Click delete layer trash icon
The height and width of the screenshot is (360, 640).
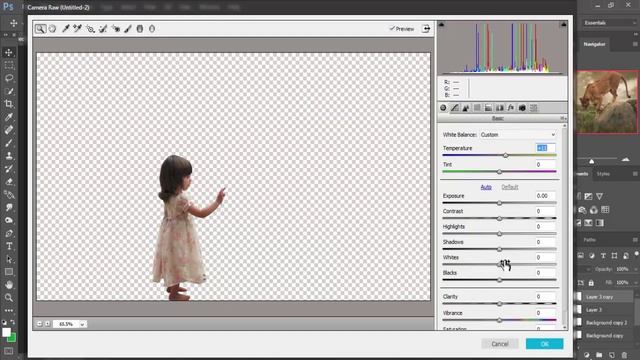pos(624,355)
